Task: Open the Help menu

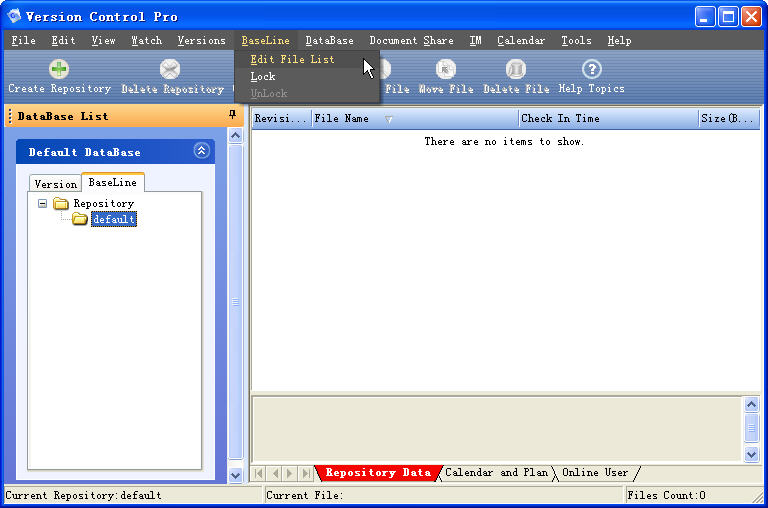Action: [x=619, y=40]
